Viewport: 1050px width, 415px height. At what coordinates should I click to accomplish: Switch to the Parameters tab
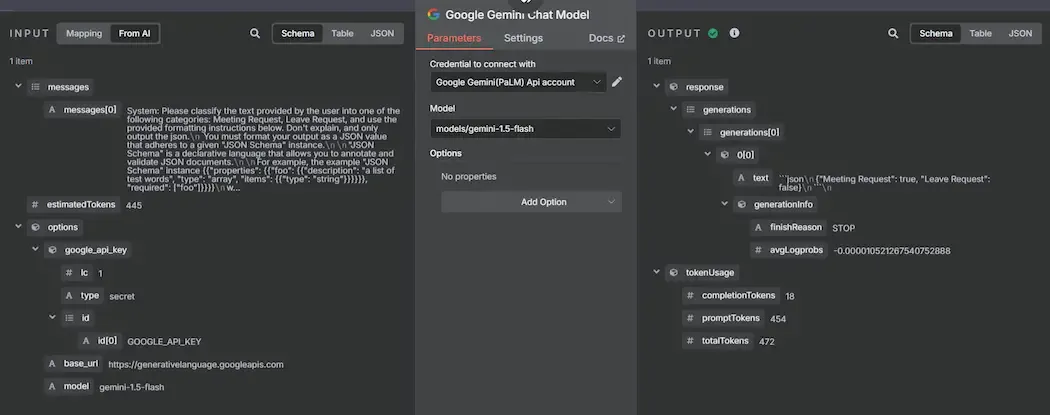click(x=454, y=38)
